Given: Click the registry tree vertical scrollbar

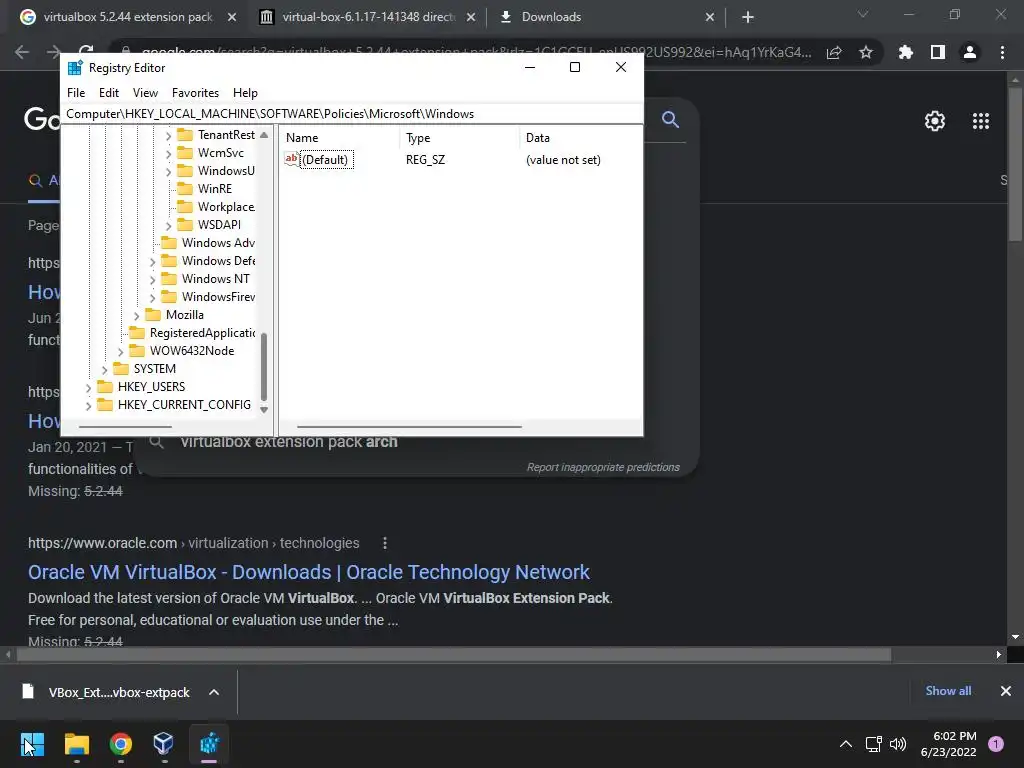Looking at the screenshot, I should coord(264,366).
